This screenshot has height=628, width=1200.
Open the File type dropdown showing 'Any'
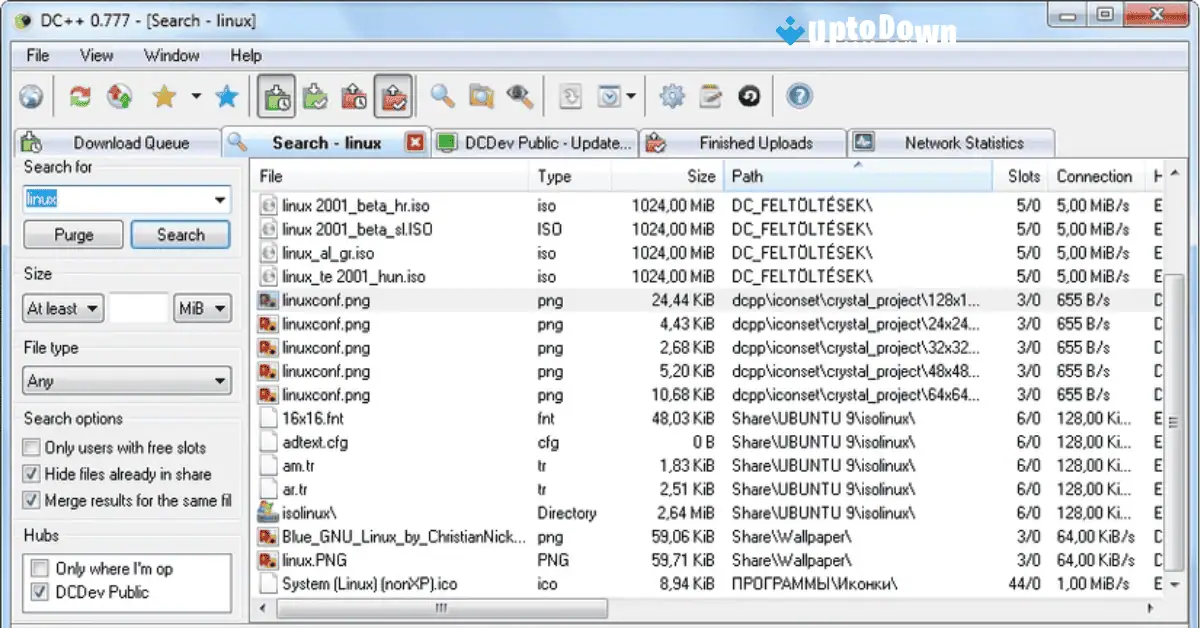(126, 381)
